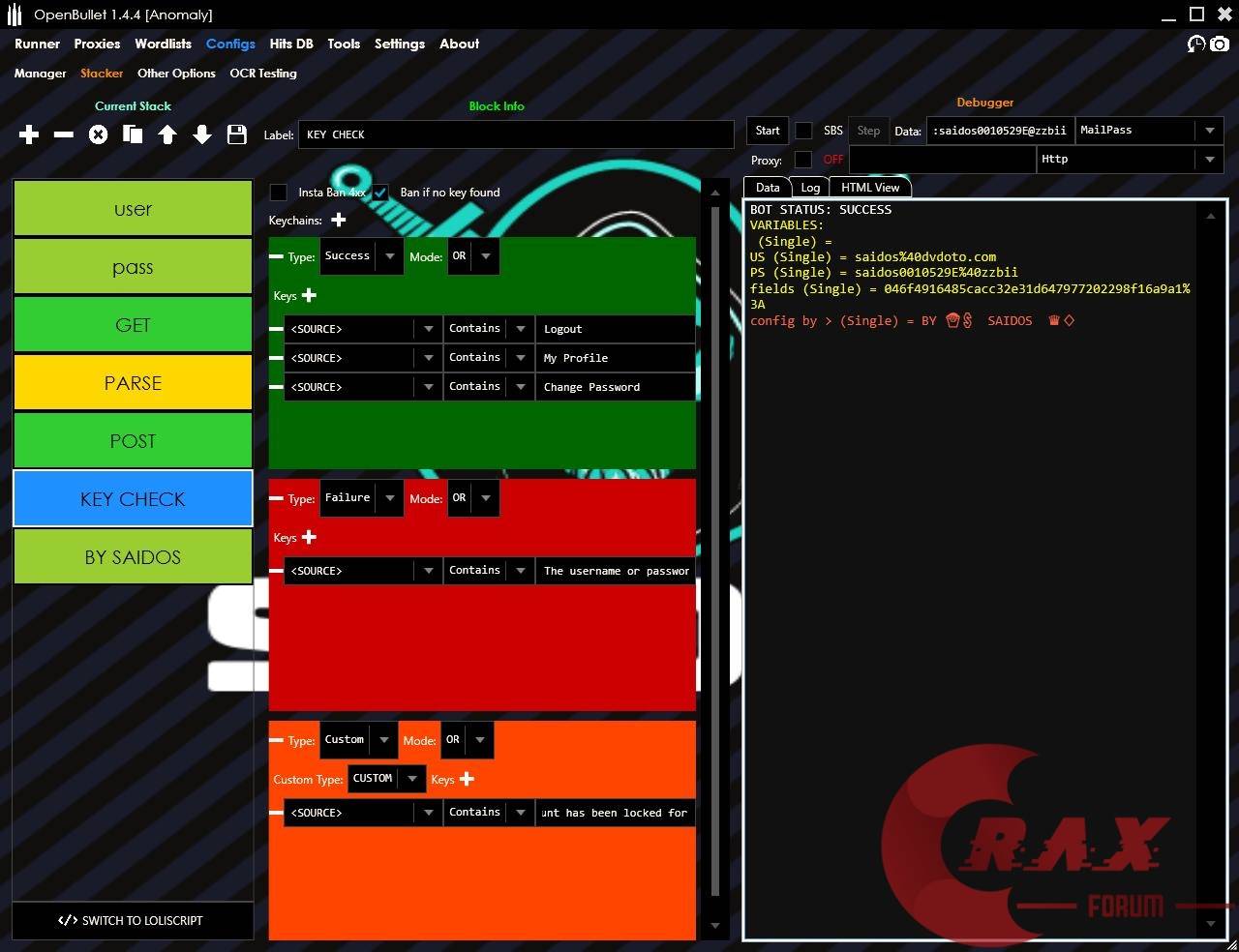
Task: Uncheck Ban if no key found
Action: (379, 192)
